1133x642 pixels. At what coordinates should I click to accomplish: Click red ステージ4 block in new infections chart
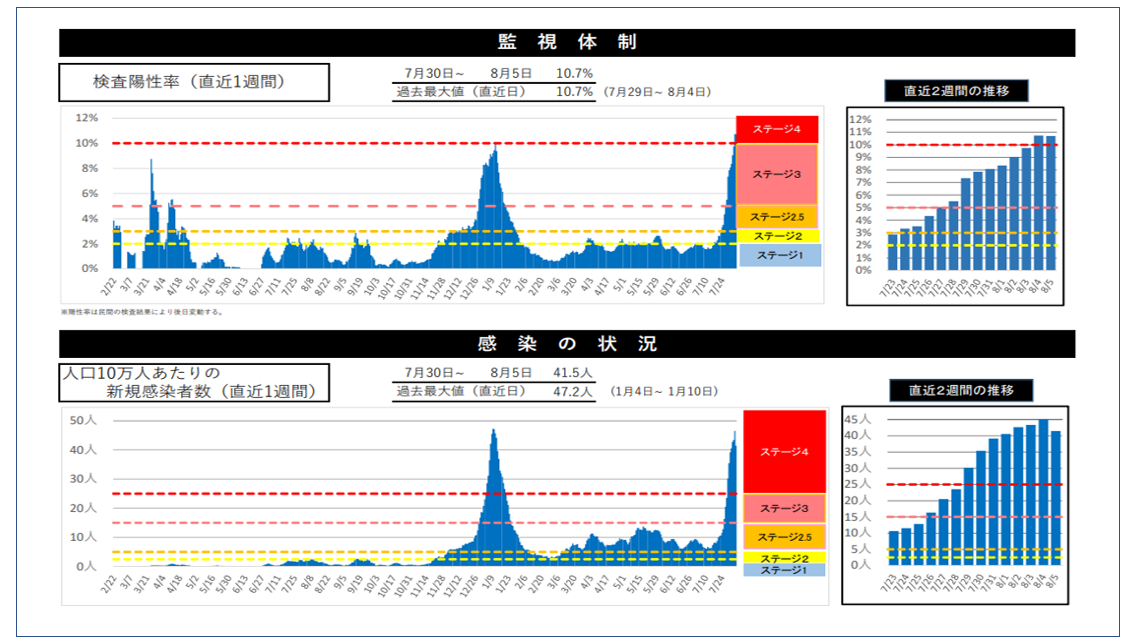[x=784, y=452]
